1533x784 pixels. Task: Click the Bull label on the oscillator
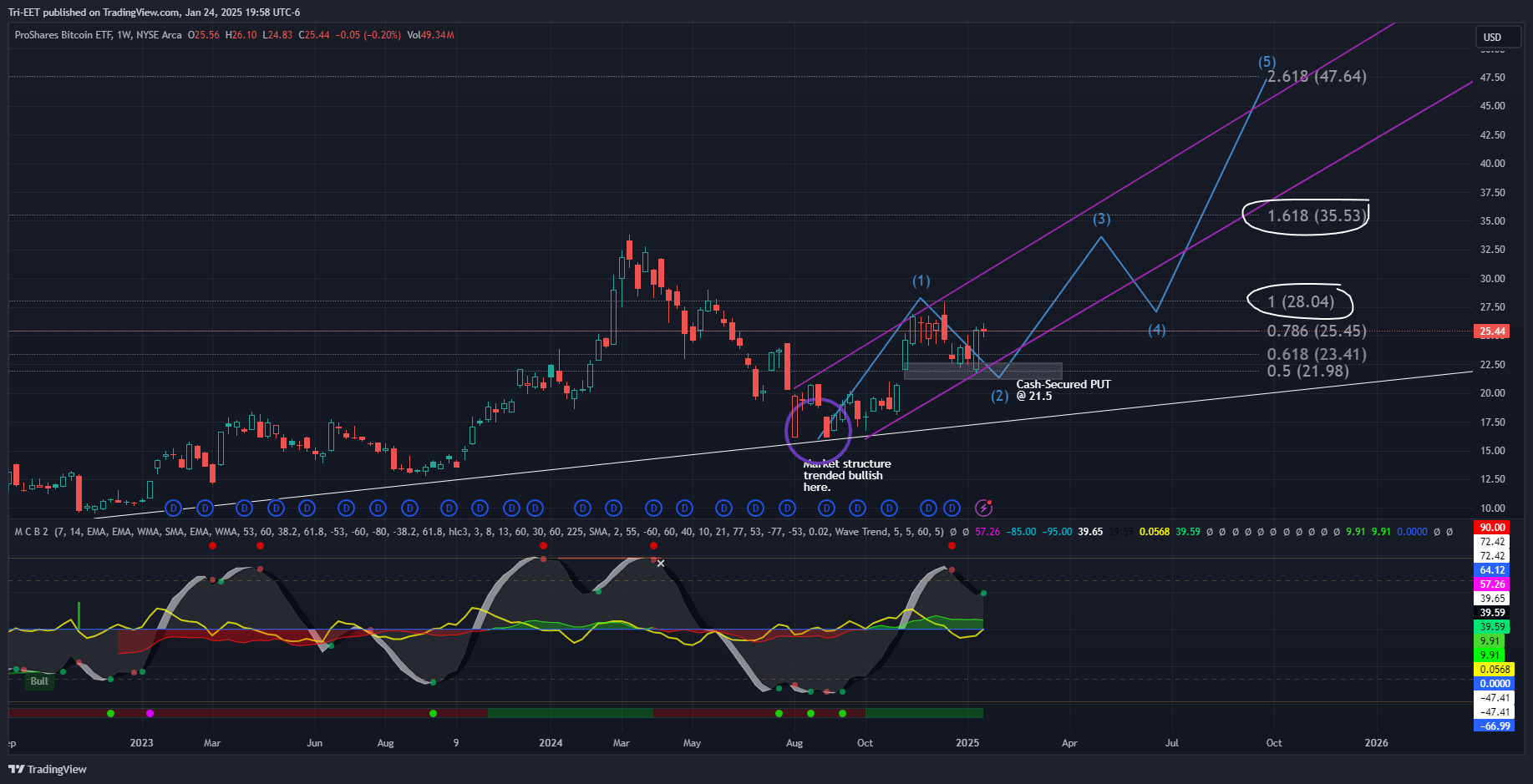point(39,681)
